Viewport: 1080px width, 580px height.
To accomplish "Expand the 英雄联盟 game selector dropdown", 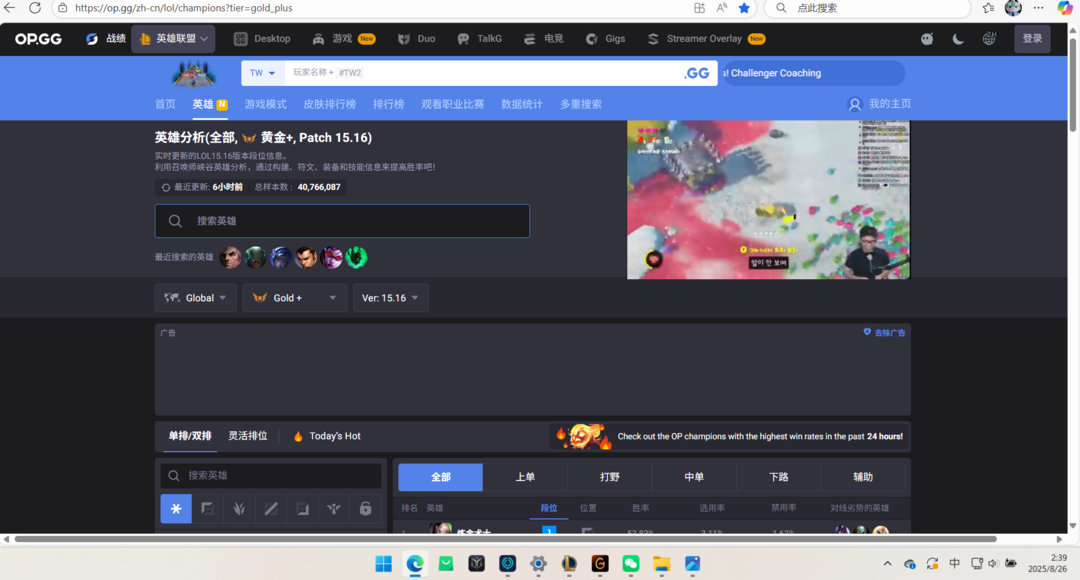I will (174, 39).
